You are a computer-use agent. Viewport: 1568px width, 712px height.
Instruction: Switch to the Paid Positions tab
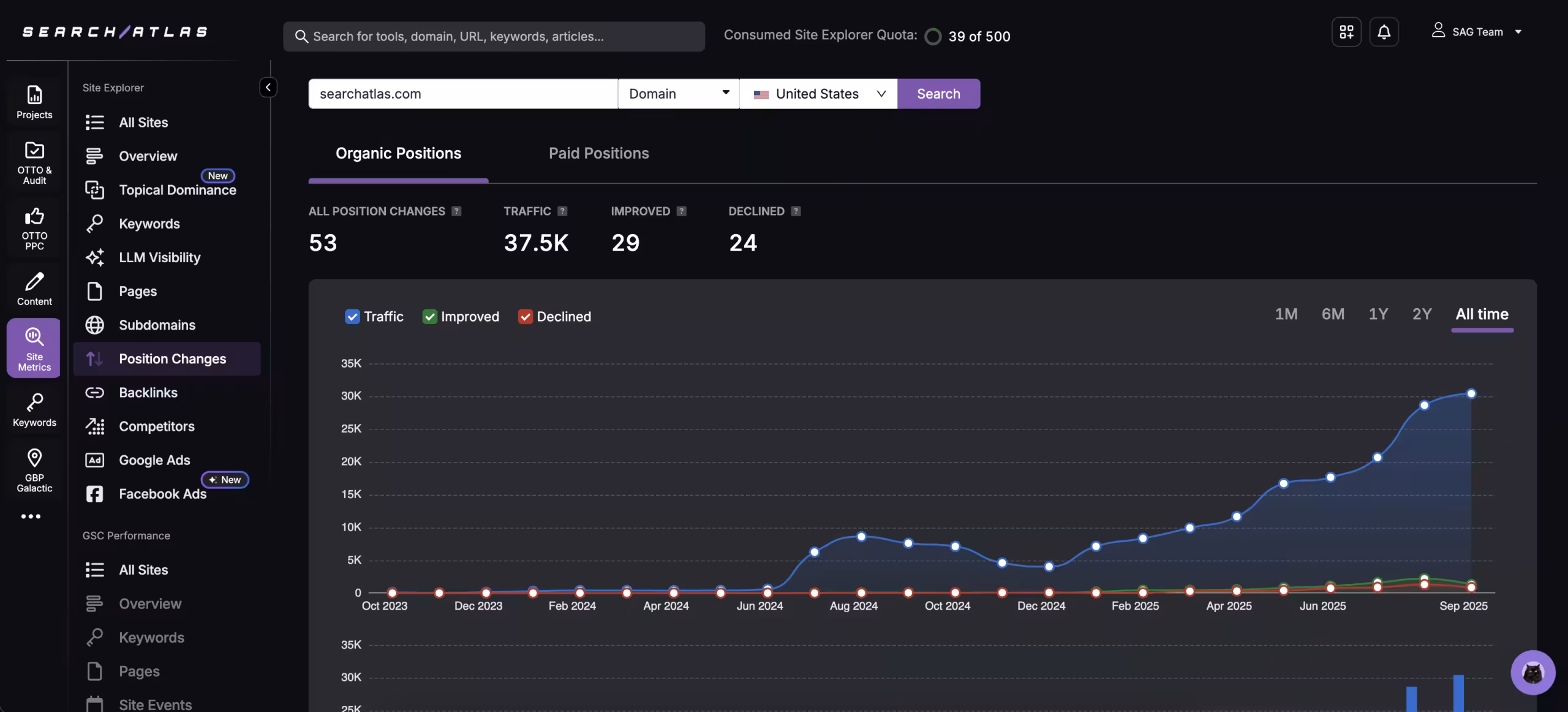tap(598, 153)
